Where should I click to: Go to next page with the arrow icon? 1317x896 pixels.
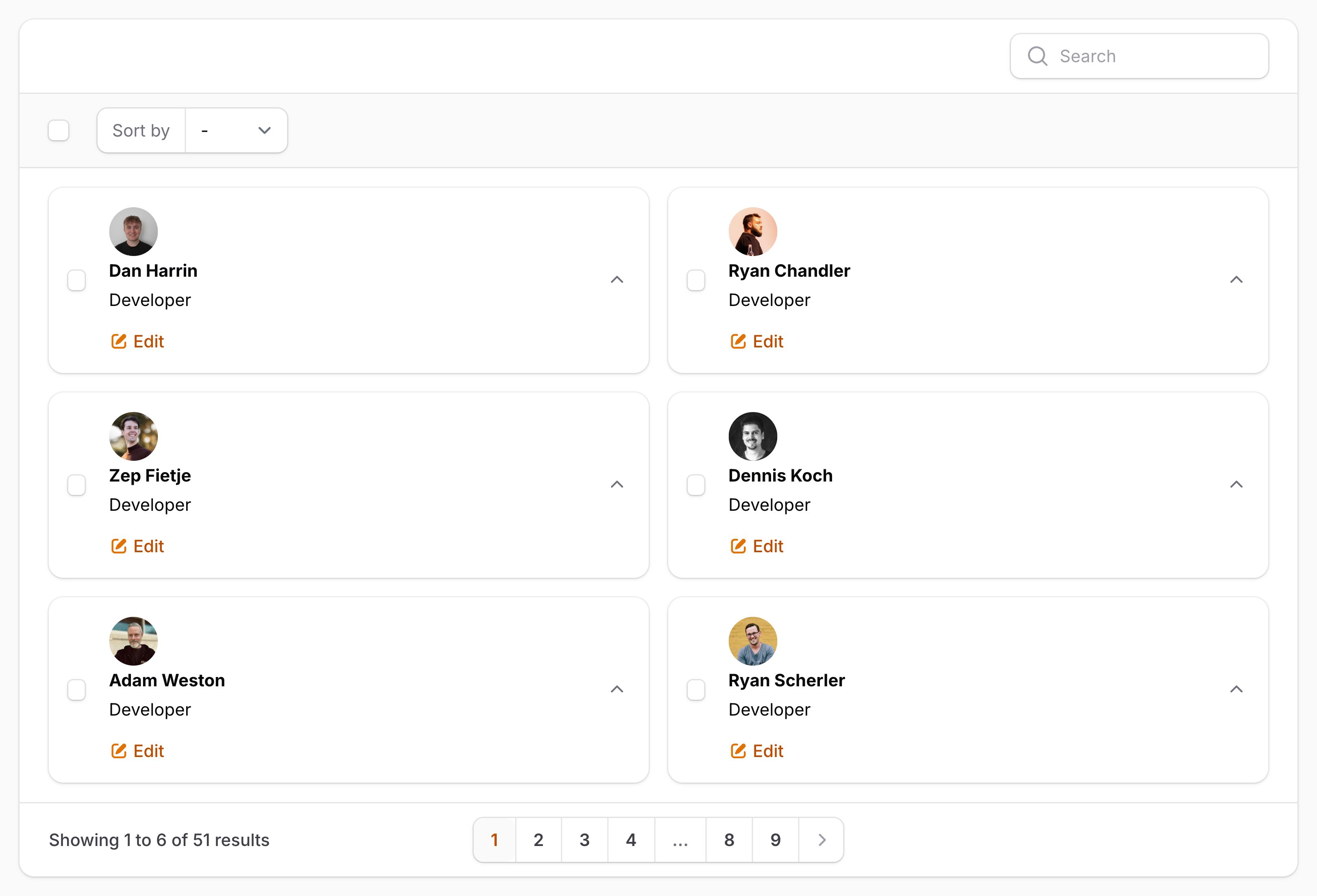point(822,840)
